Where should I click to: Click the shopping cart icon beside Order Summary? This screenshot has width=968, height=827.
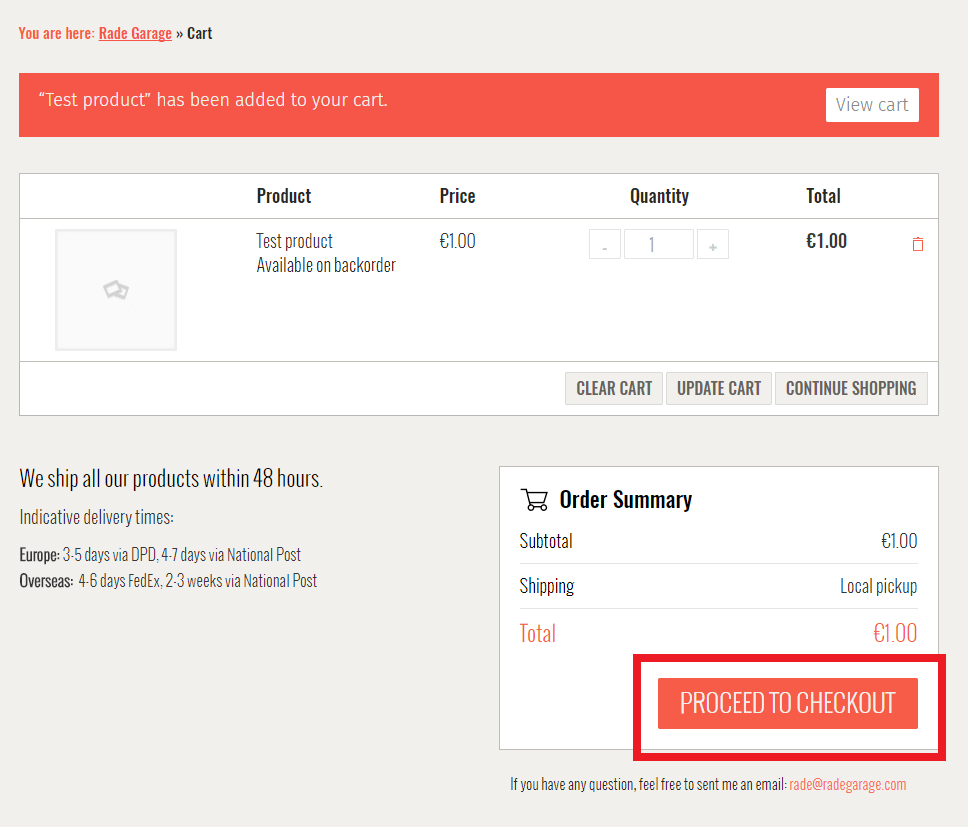[x=534, y=498]
